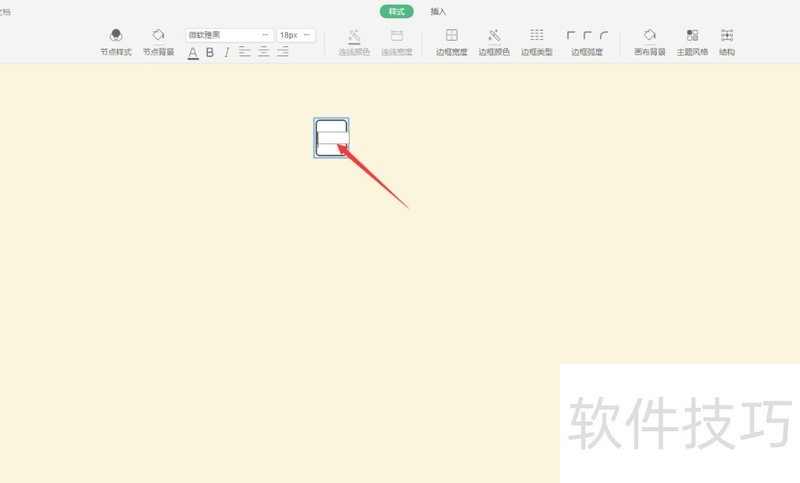Select the 样式 tab
Viewport: 800px width, 483px height.
tap(396, 12)
